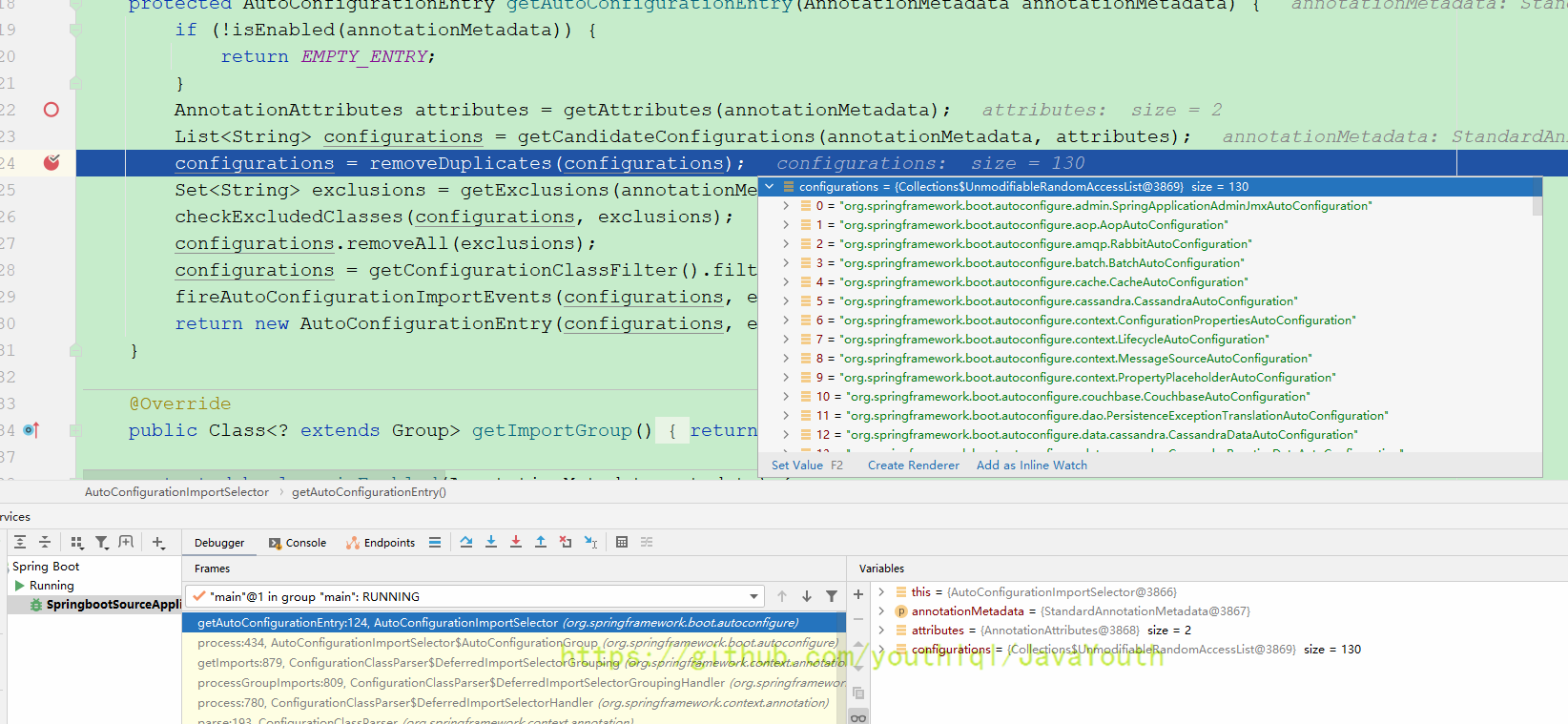1568x724 pixels.
Task: Click the Add New Watch plus icon
Action: 858,594
